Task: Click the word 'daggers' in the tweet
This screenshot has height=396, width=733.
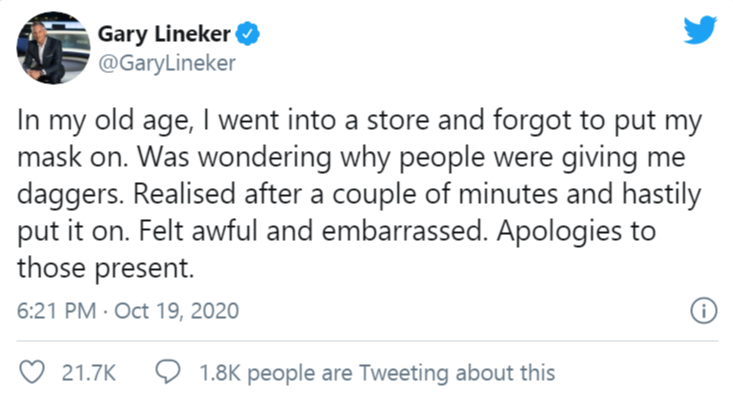Action: pos(69,195)
